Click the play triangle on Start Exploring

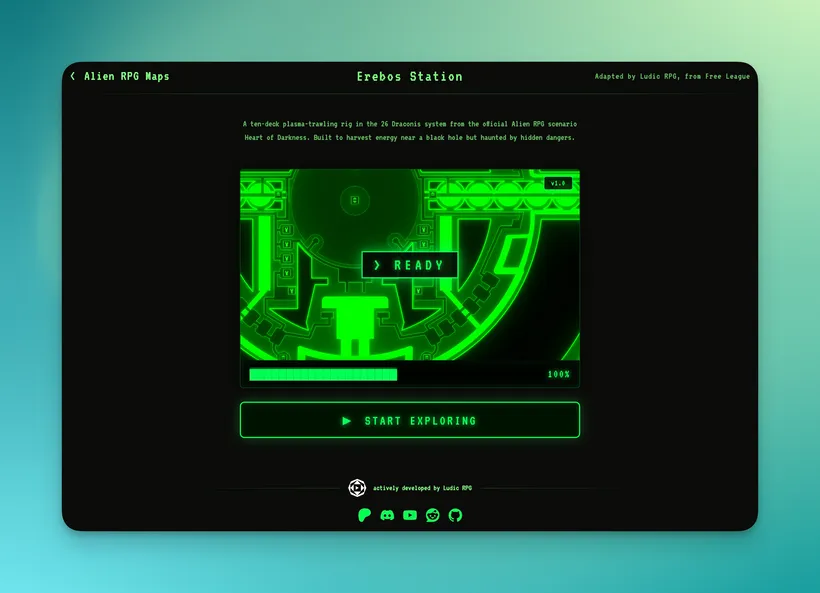[x=346, y=420]
